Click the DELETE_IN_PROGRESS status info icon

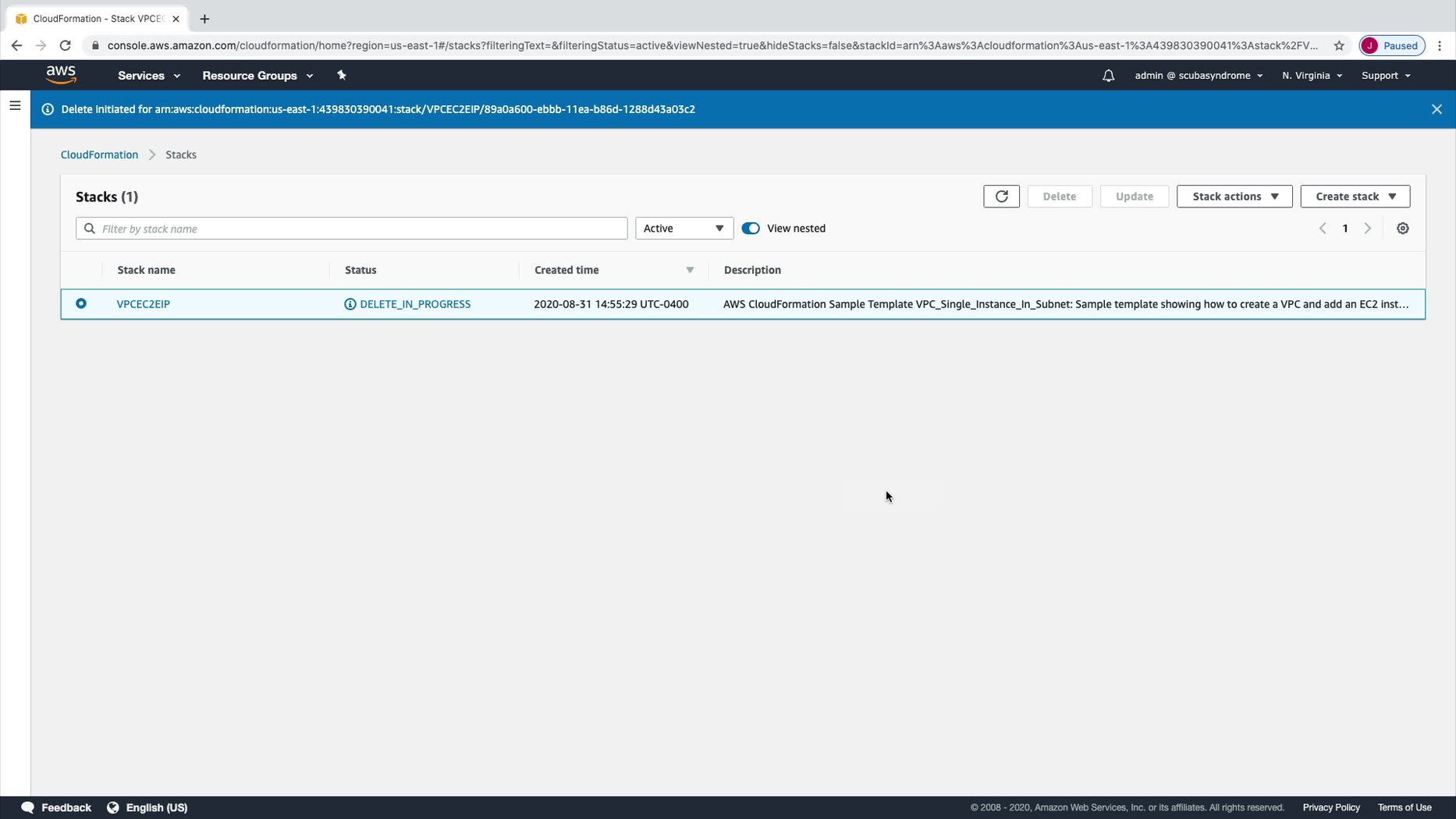pyautogui.click(x=350, y=304)
